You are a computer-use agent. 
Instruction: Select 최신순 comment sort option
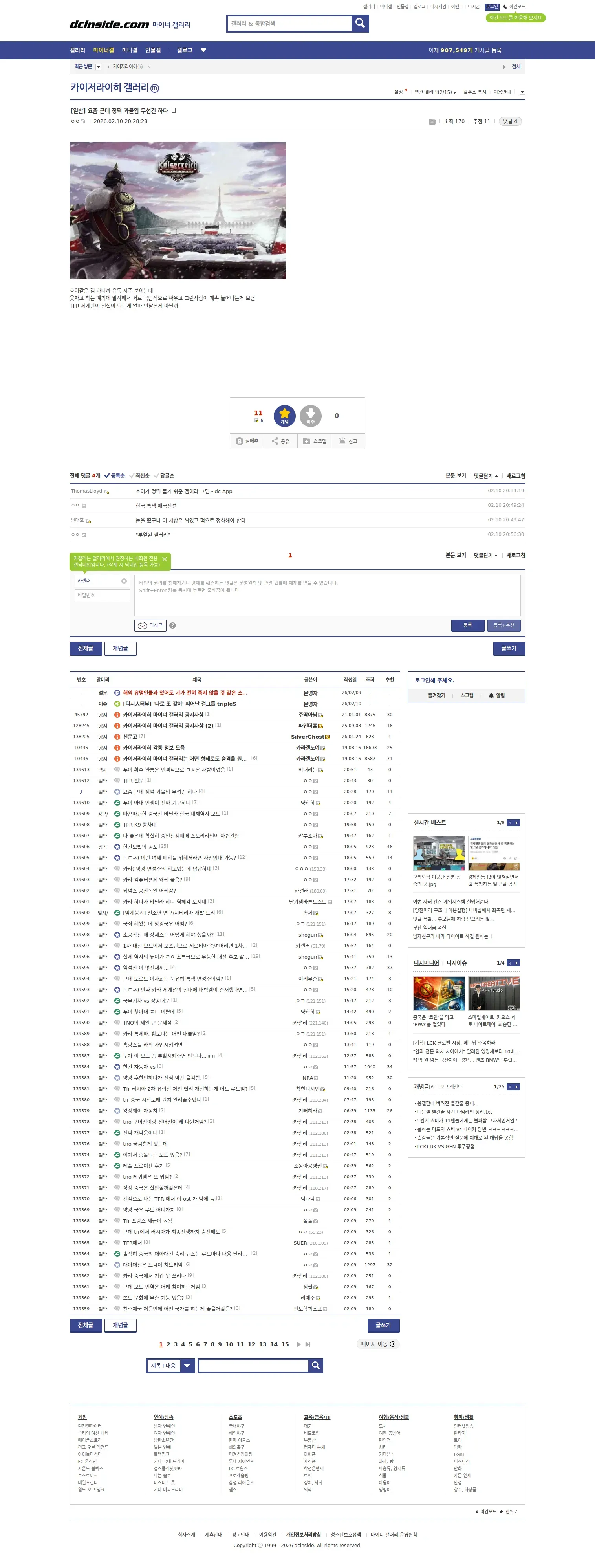[x=139, y=475]
